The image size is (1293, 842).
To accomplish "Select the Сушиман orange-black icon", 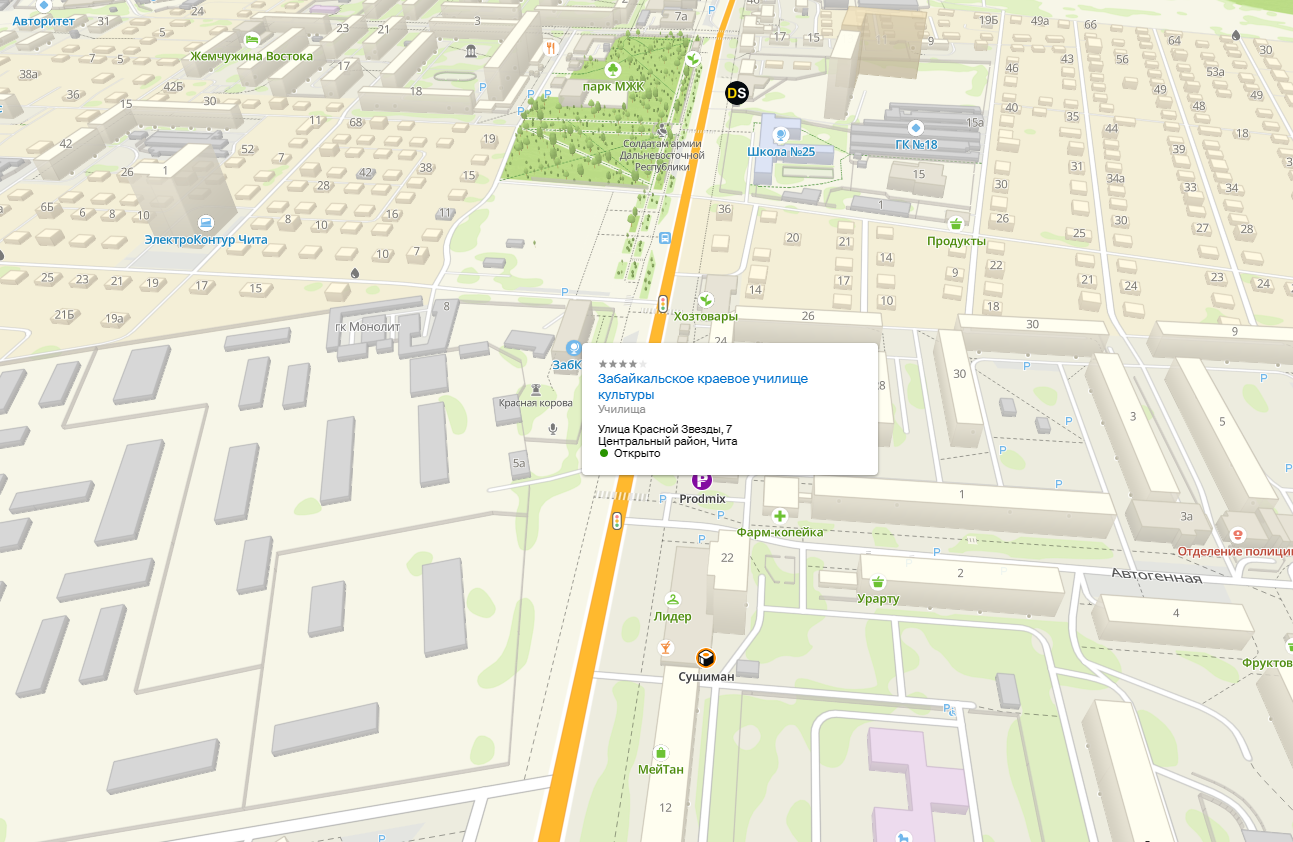I will tap(706, 658).
